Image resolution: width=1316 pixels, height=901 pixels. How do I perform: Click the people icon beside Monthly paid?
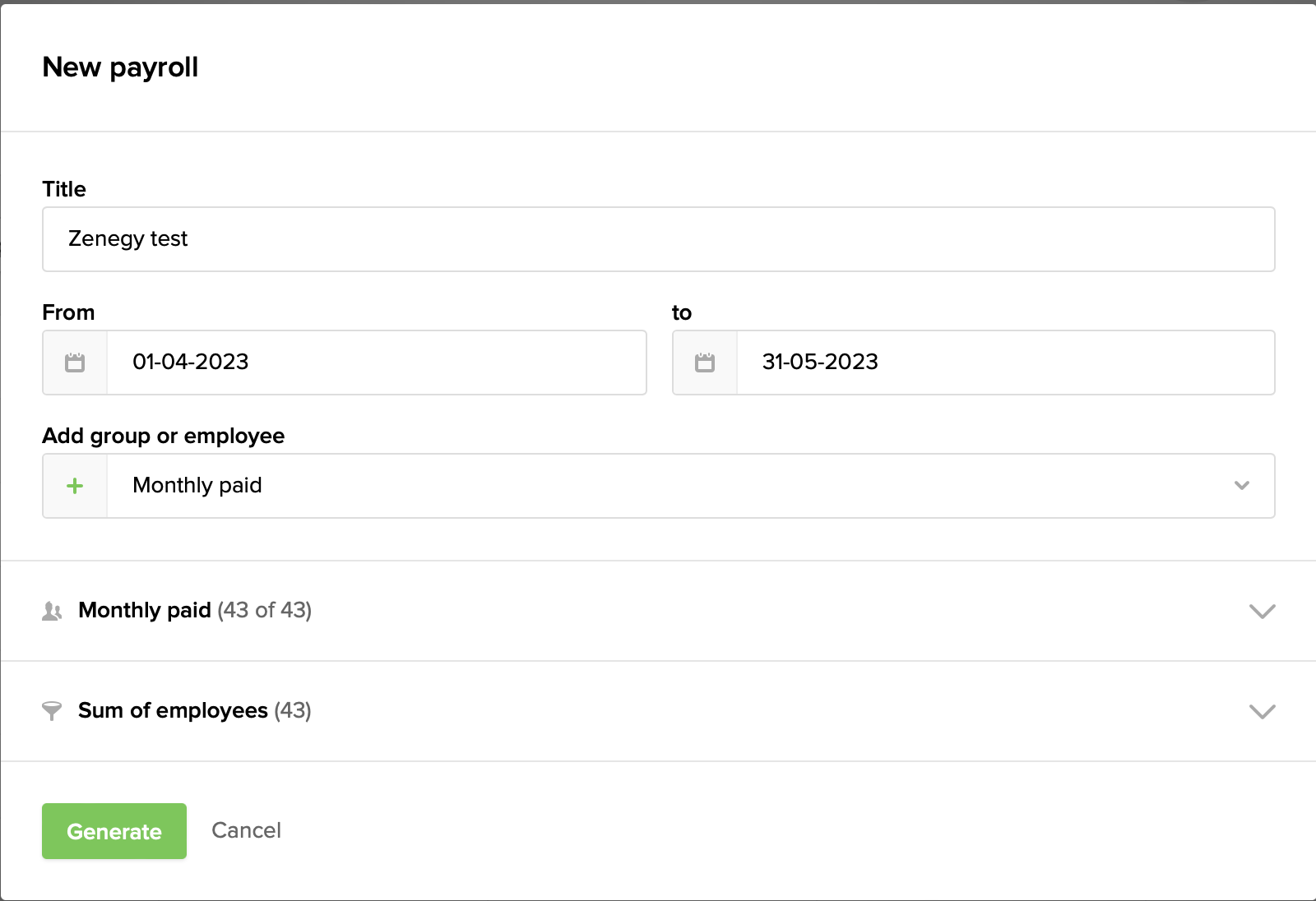click(x=52, y=611)
